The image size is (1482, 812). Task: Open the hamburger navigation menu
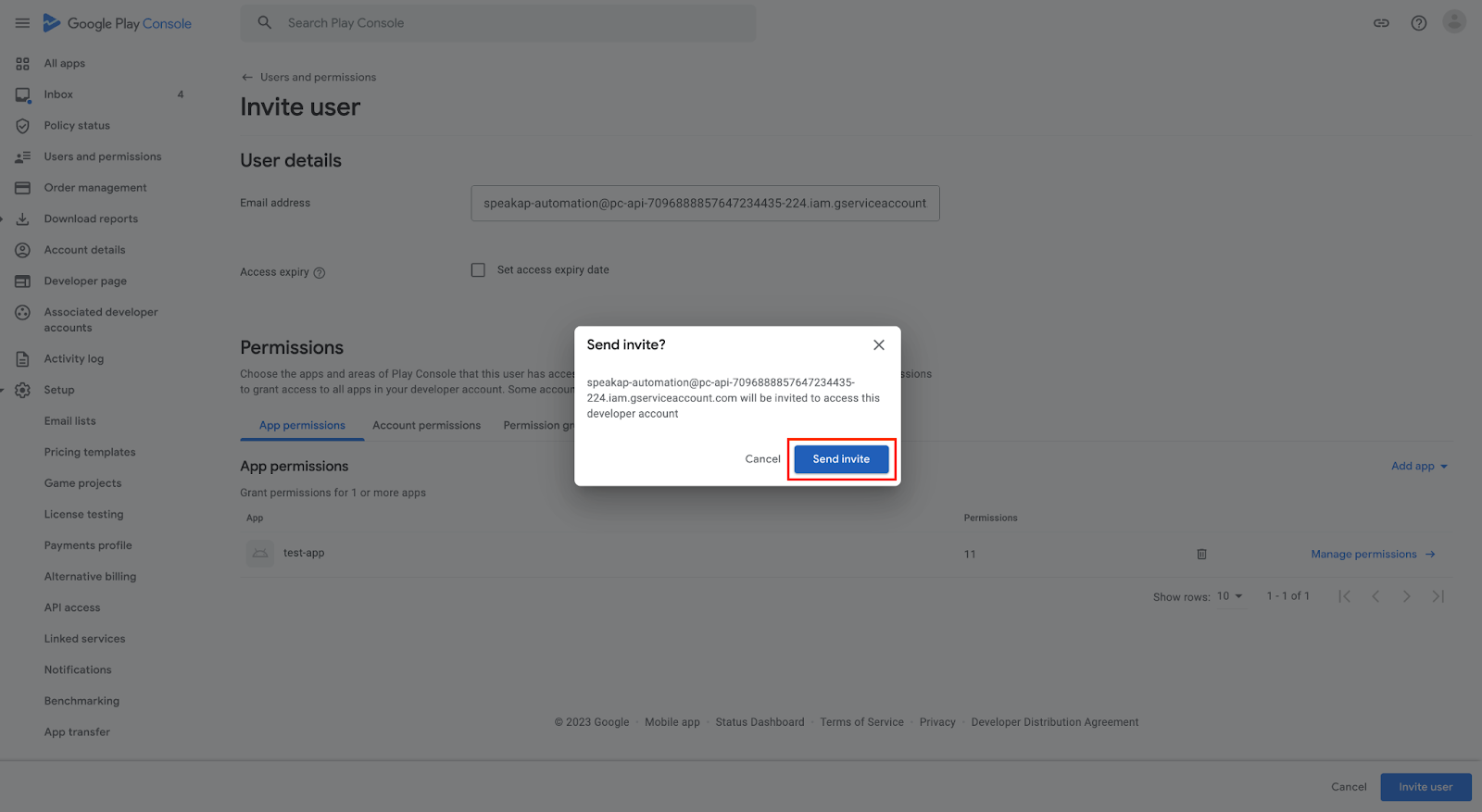tap(22, 23)
